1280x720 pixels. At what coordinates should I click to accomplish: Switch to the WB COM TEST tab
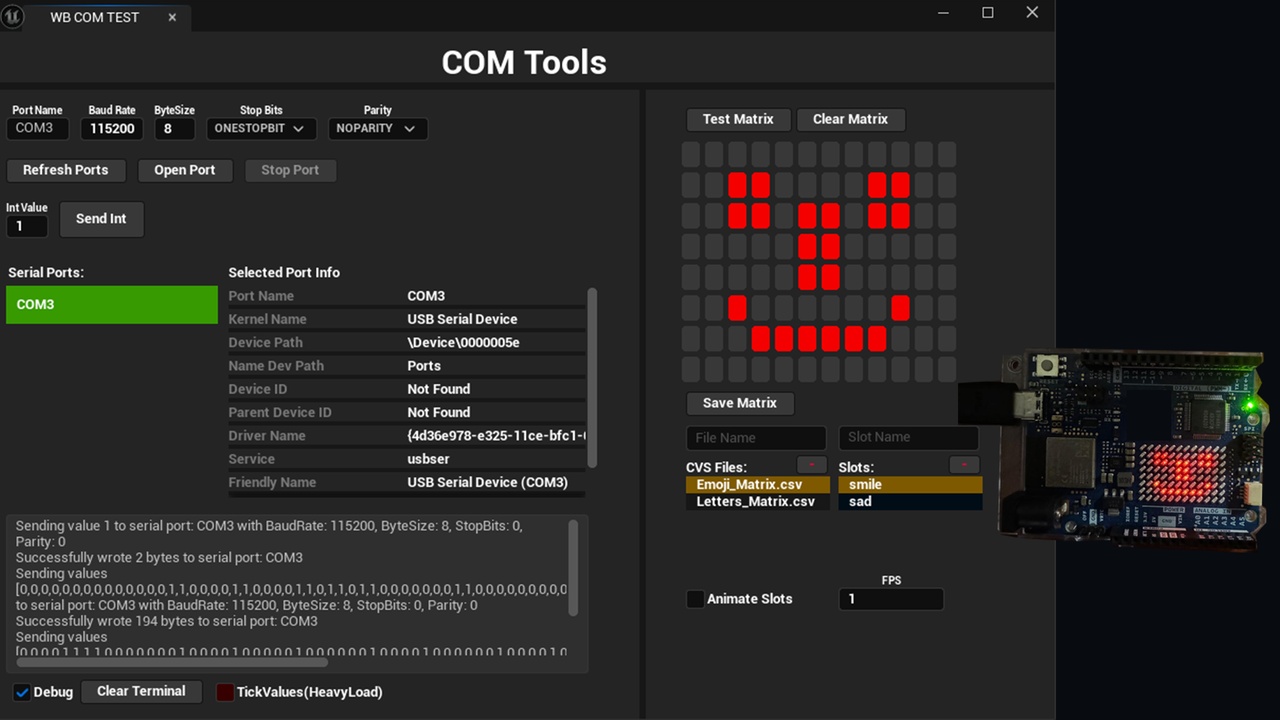(94, 17)
